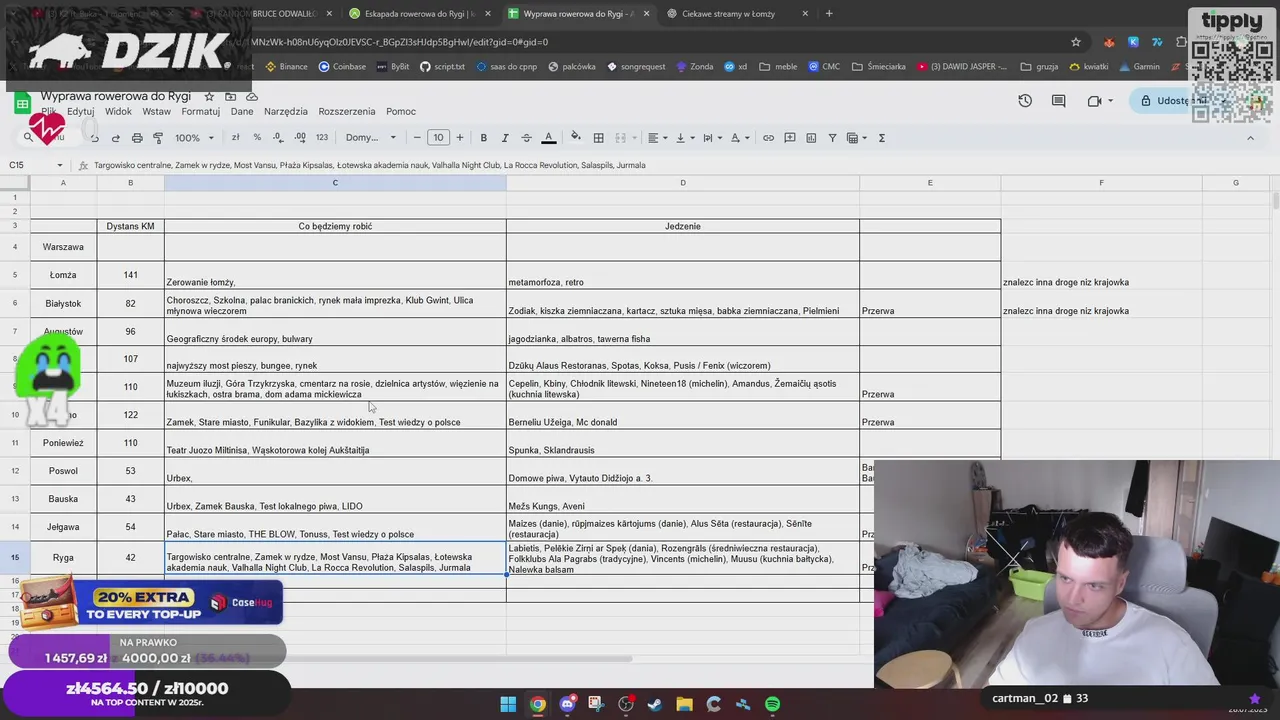Select column C header

(x=335, y=183)
